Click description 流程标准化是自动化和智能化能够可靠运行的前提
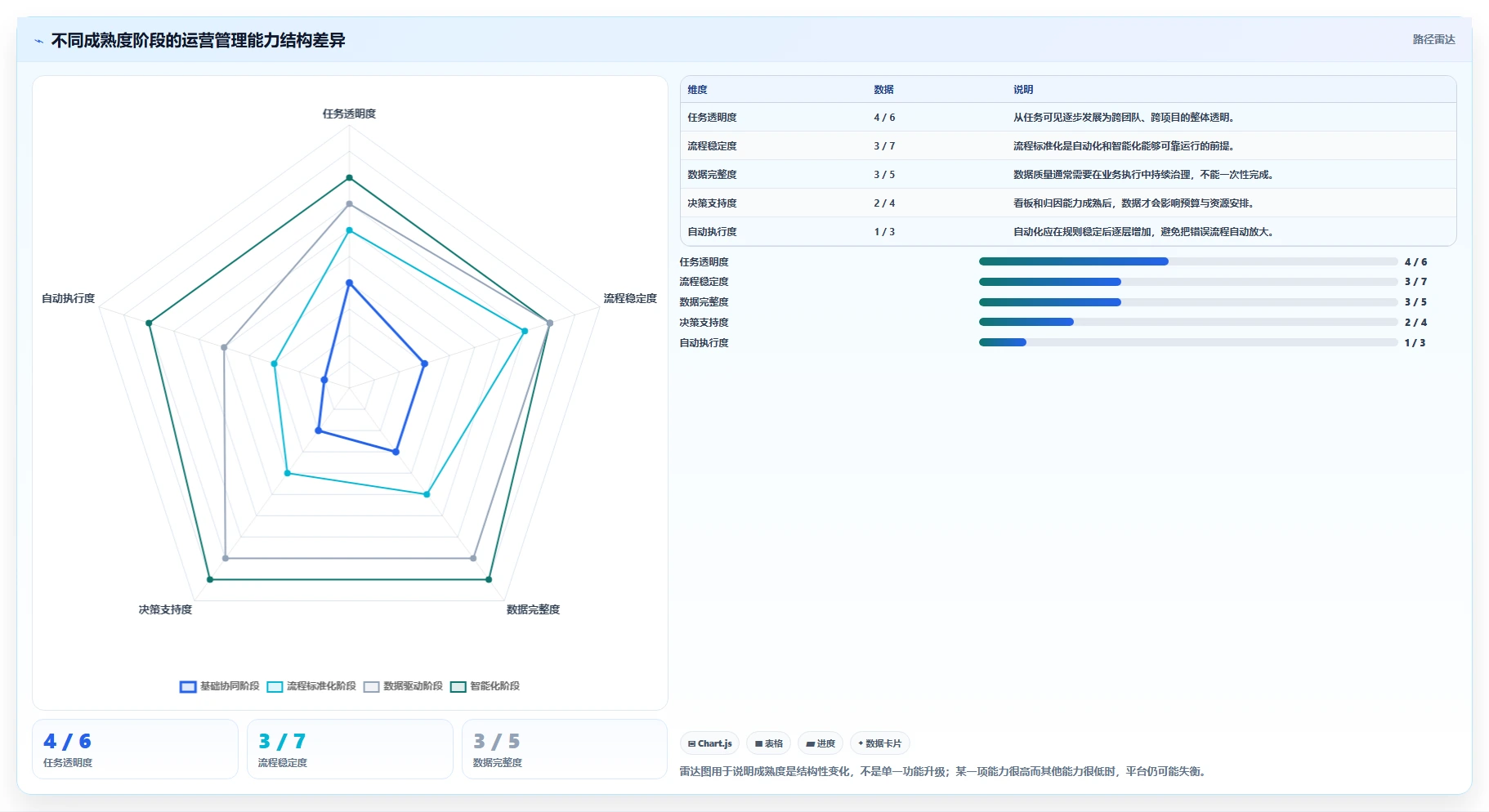The width and height of the screenshot is (1489, 812). point(1125,146)
